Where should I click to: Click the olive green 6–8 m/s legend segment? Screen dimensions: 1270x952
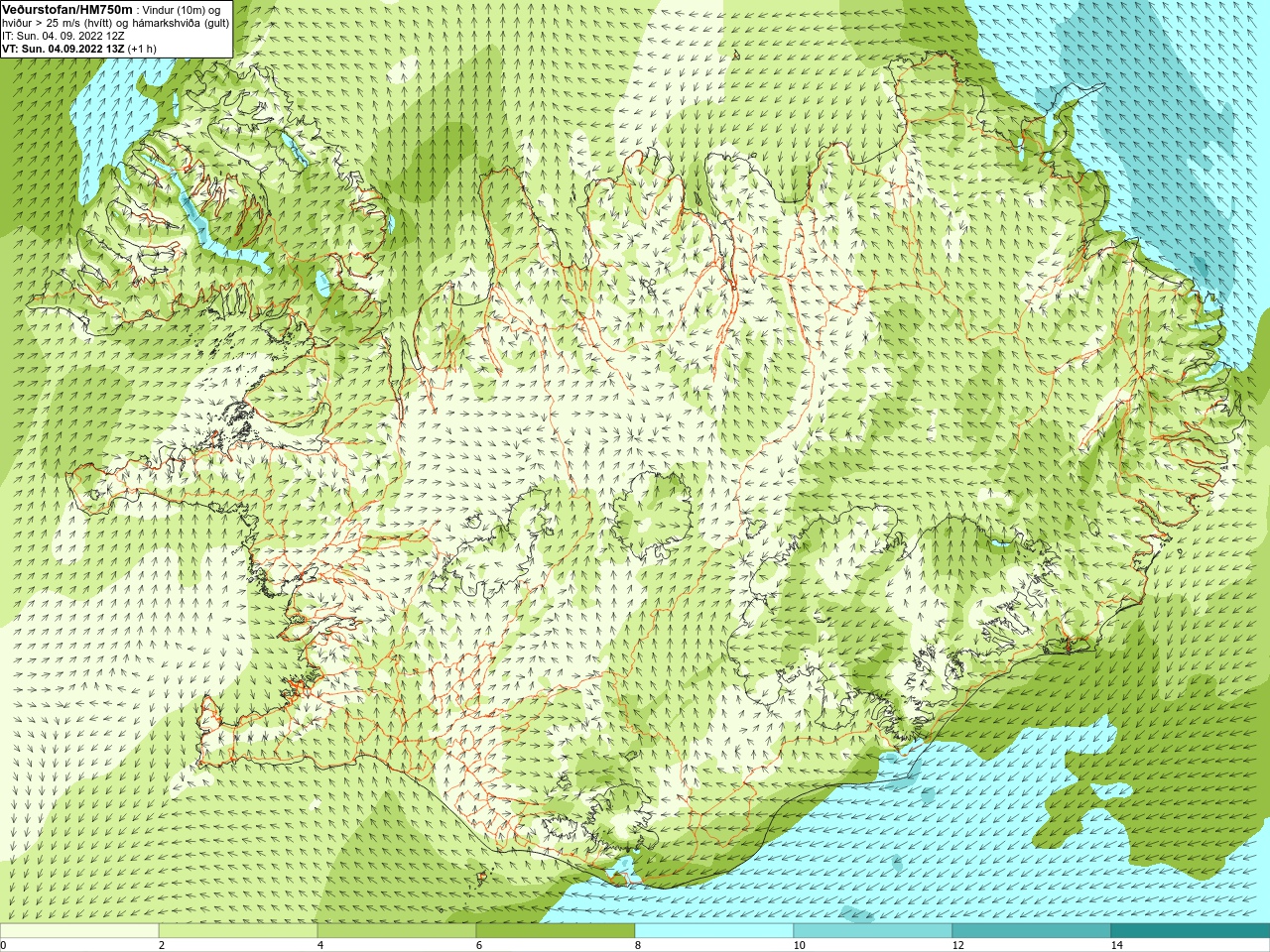click(556, 931)
